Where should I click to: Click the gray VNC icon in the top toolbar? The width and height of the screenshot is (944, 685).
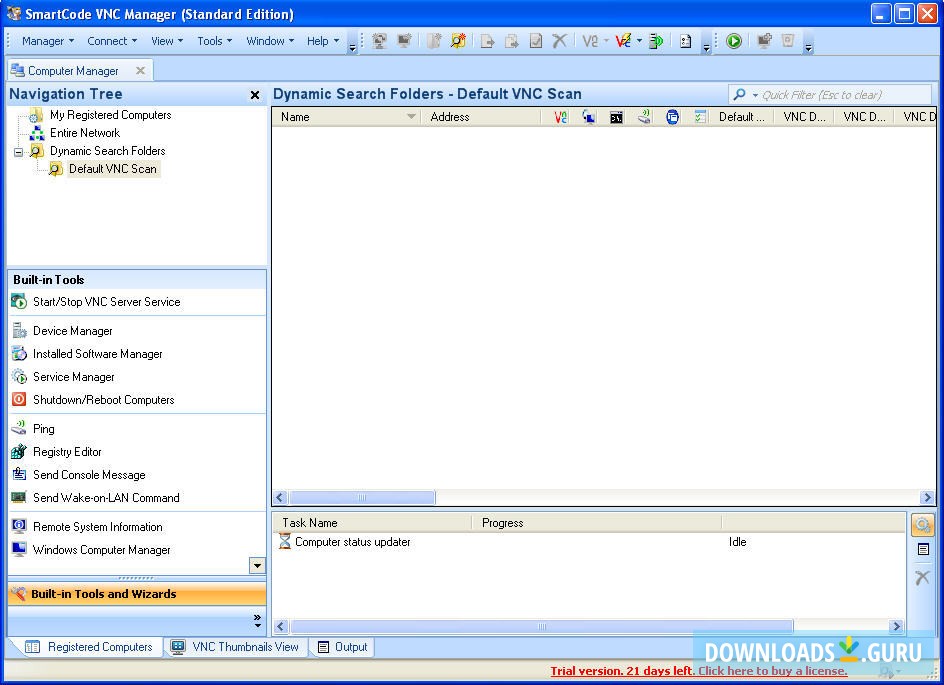point(590,41)
